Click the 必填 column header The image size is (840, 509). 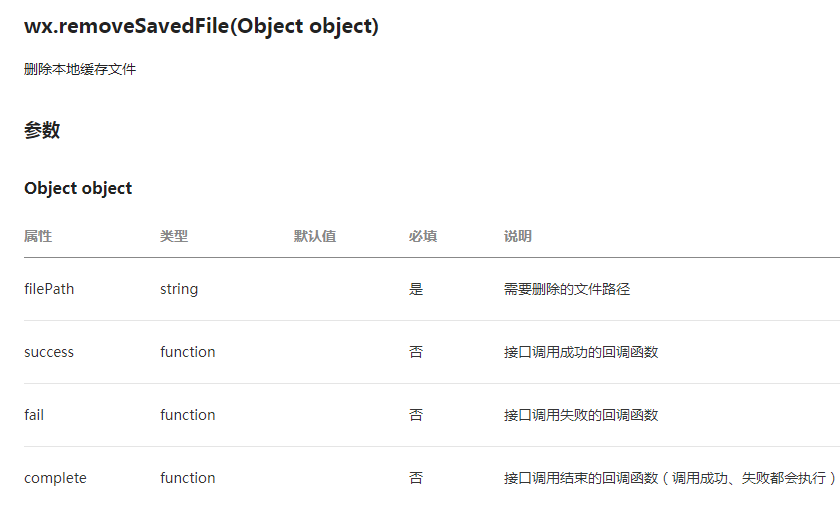pos(423,236)
